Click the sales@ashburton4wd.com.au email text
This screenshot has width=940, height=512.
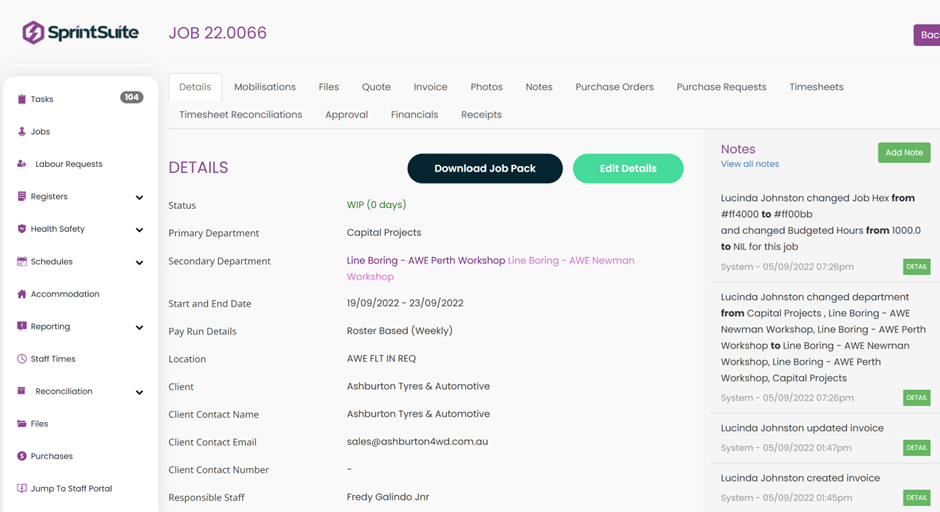point(417,441)
